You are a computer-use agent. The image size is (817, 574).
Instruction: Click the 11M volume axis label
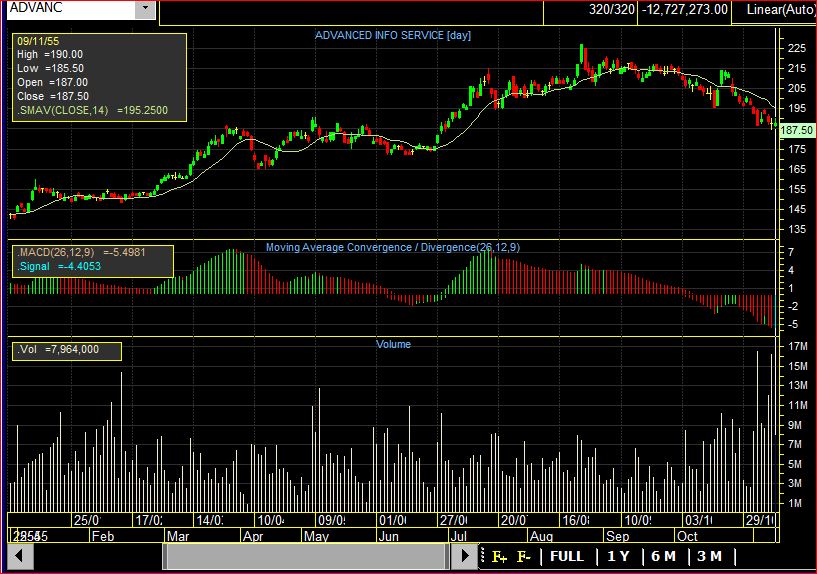[x=798, y=405]
